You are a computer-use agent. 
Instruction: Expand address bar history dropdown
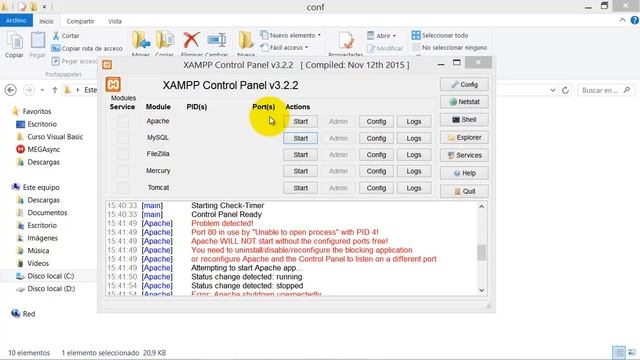coord(553,90)
